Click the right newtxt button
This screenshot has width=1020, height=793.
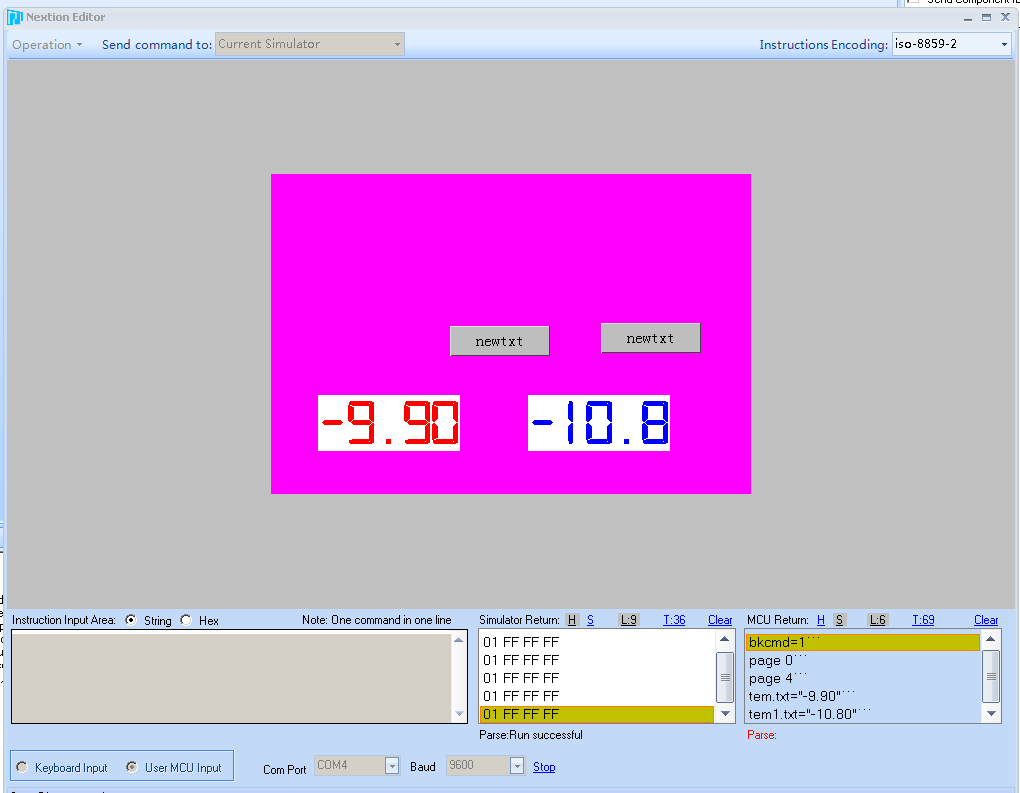tap(651, 338)
